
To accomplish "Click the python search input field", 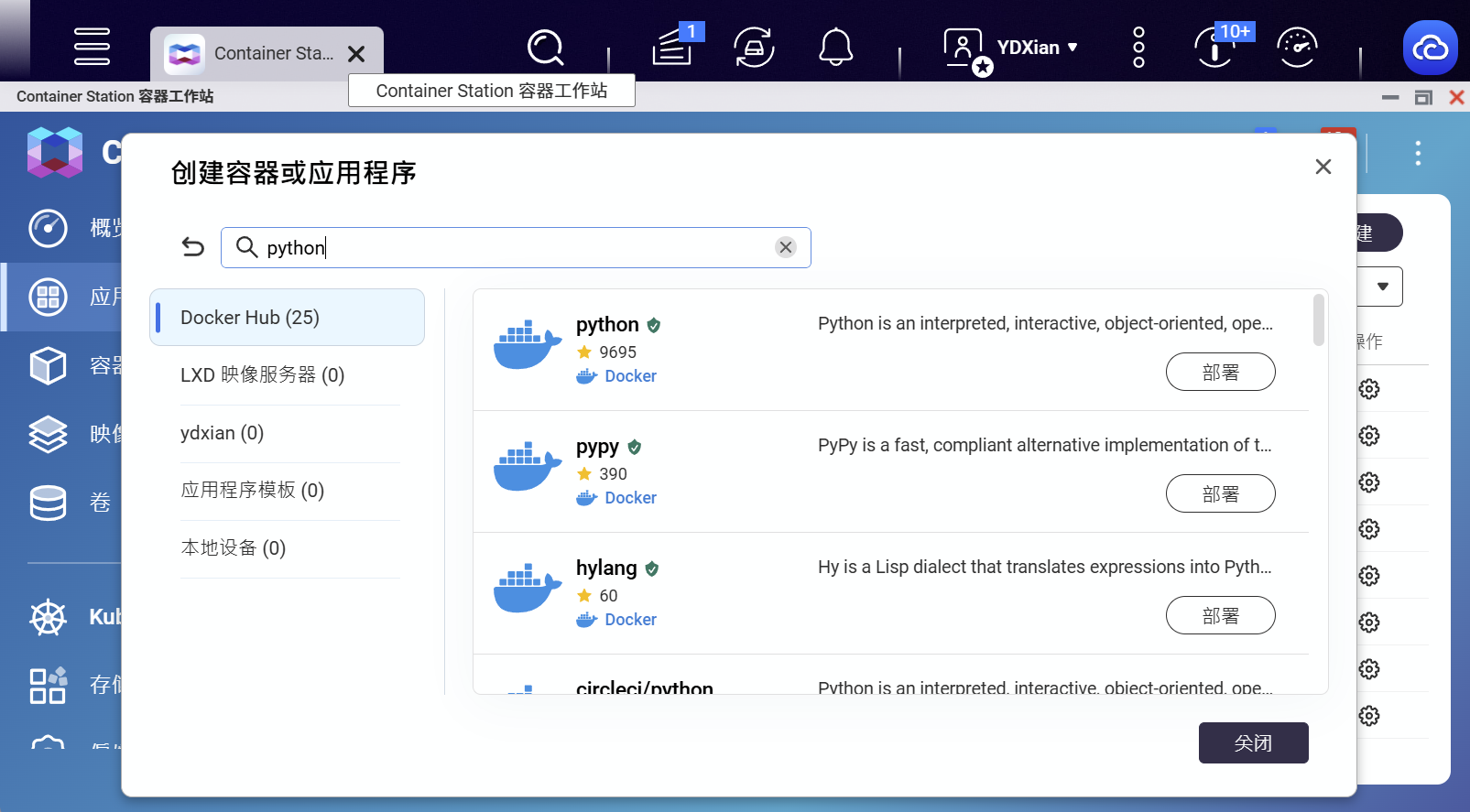I will [x=516, y=247].
